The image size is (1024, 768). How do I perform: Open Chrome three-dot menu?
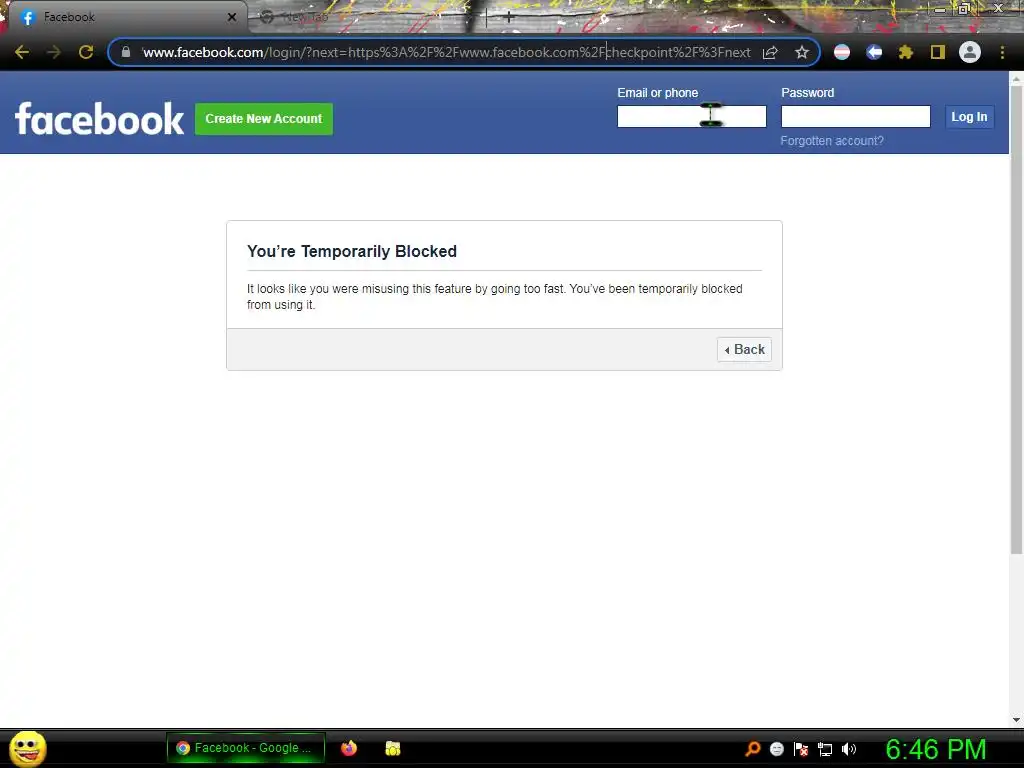click(x=1002, y=52)
